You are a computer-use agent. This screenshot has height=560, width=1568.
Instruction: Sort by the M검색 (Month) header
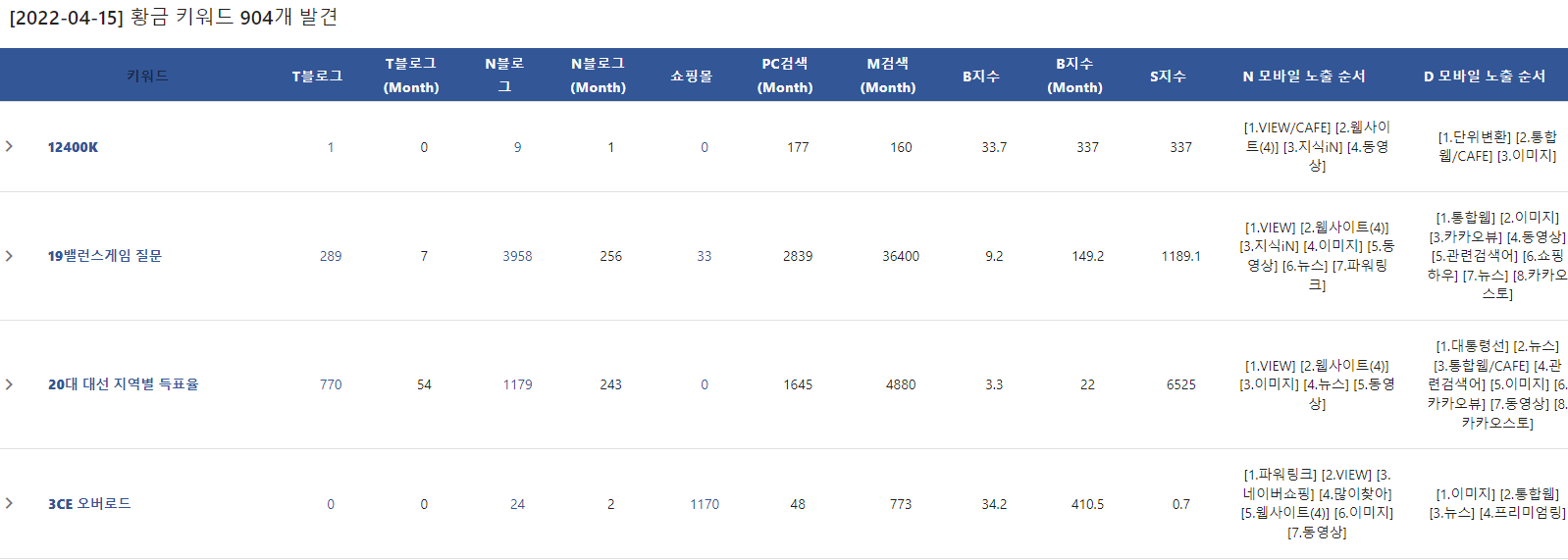[x=888, y=76]
